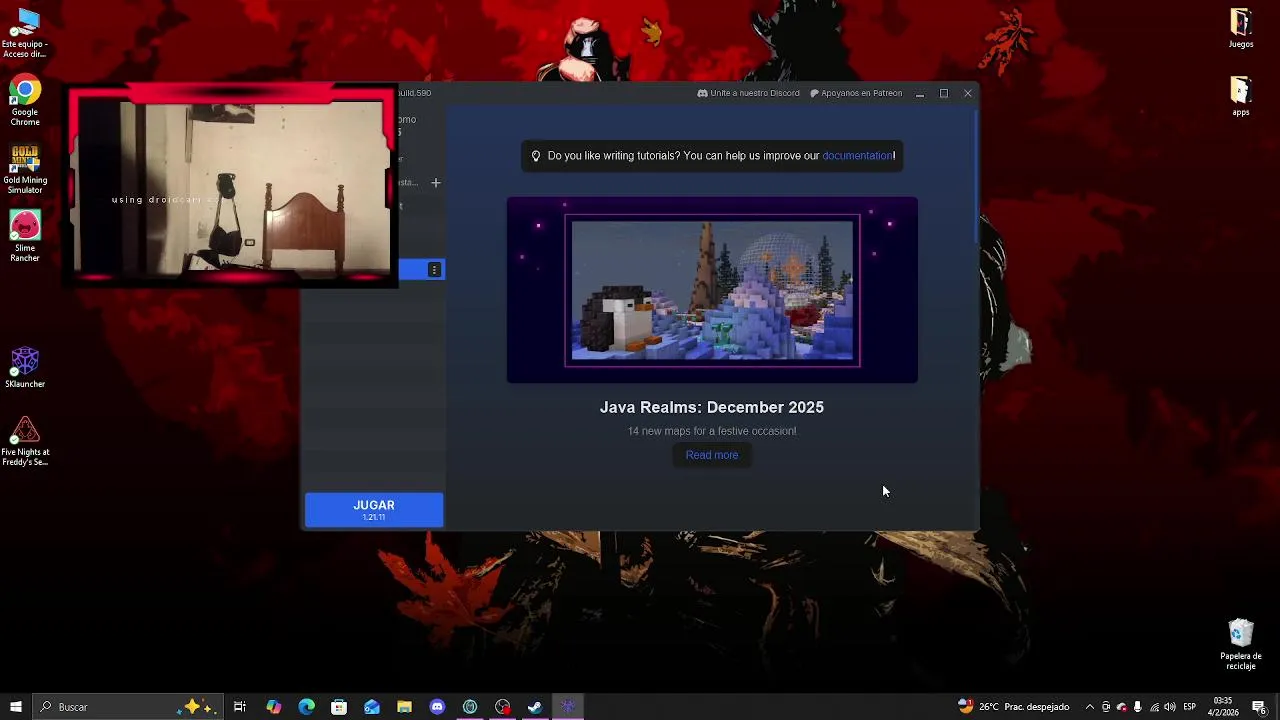
Task: Open Microsoft Edge from taskbar
Action: tap(306, 707)
